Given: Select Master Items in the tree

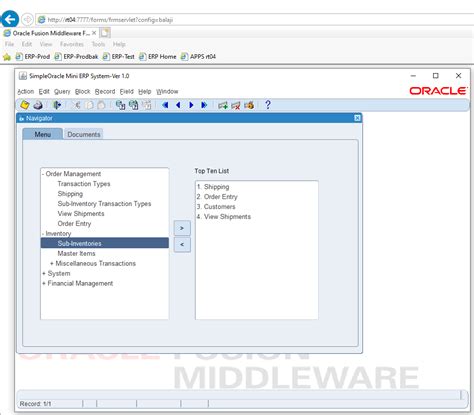Looking at the screenshot, I should pos(76,253).
